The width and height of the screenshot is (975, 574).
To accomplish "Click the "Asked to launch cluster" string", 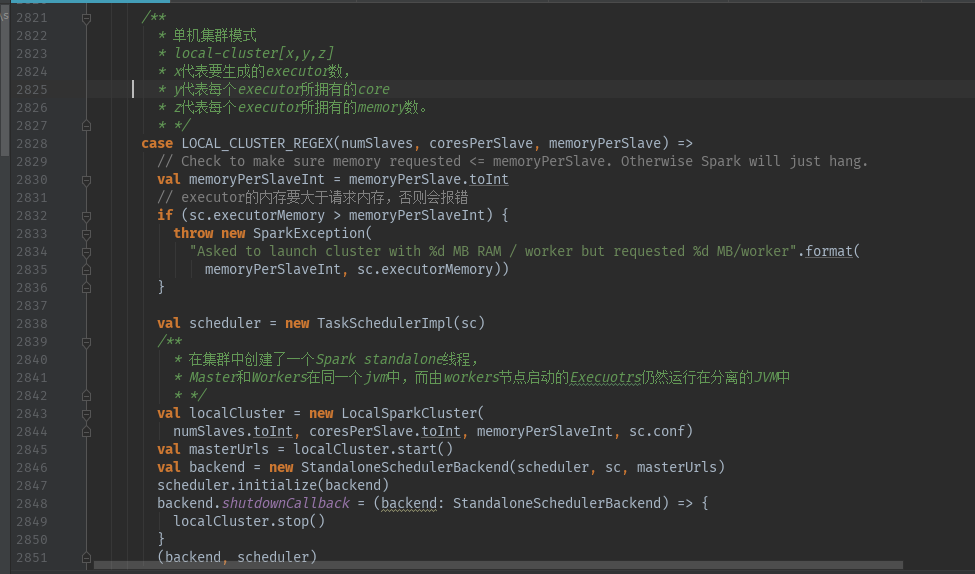I will (494, 251).
